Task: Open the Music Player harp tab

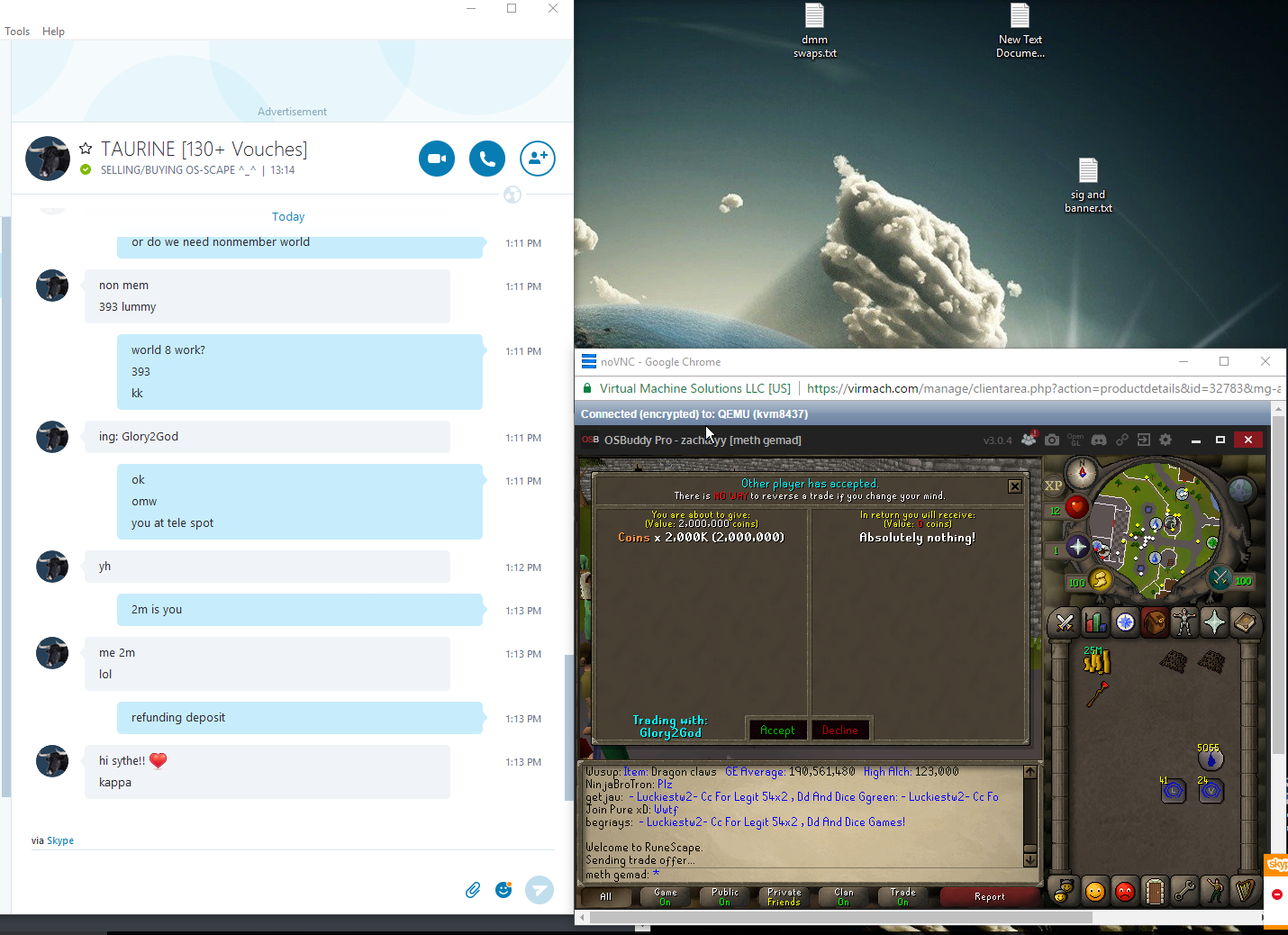Action: tap(1245, 891)
